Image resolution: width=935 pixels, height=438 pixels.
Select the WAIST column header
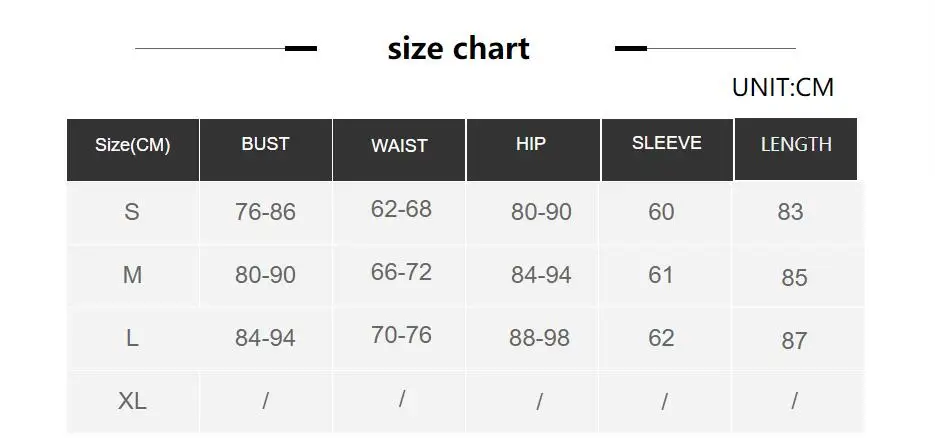399,150
